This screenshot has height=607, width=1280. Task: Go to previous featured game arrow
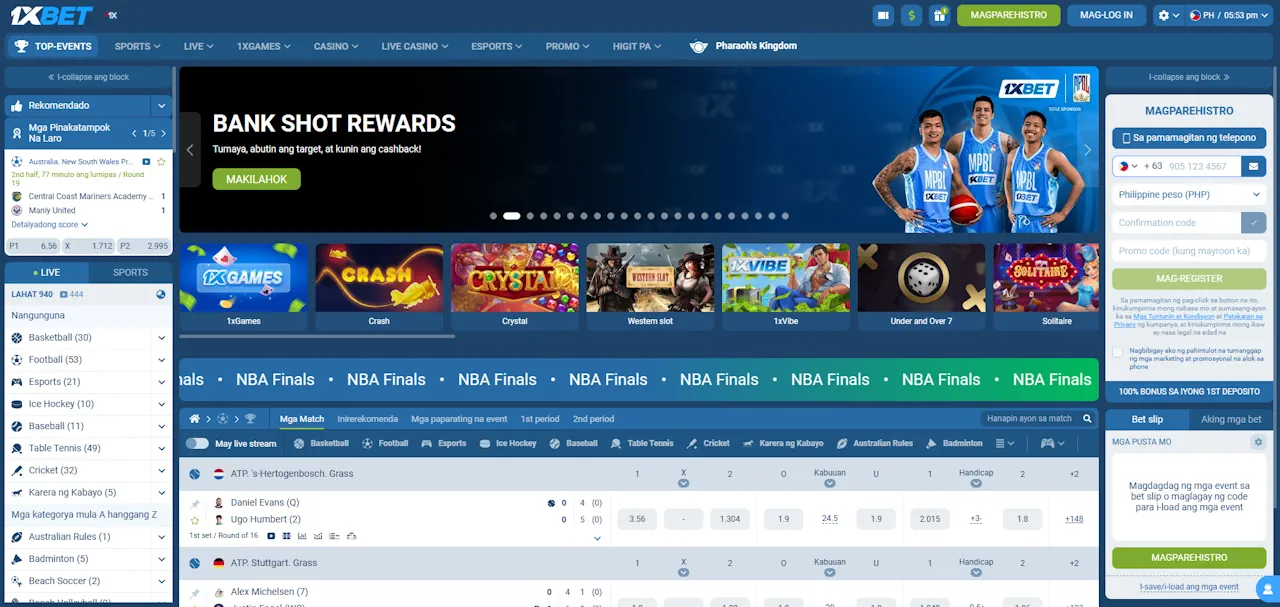pyautogui.click(x=135, y=133)
